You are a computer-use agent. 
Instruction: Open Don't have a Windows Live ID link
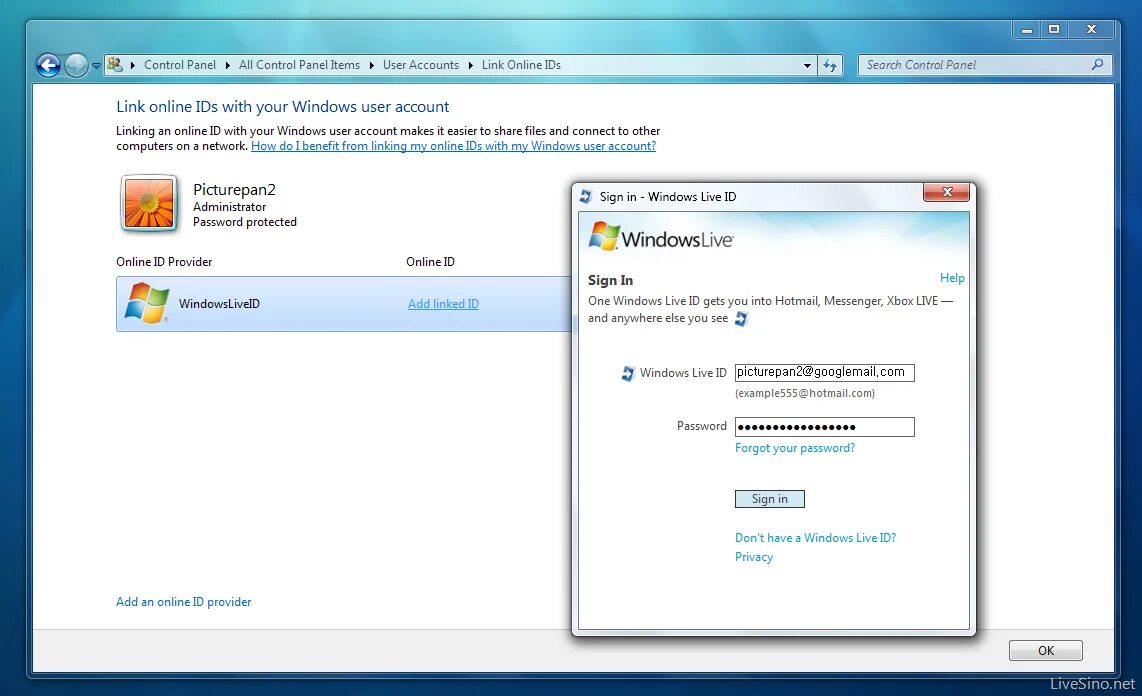[x=815, y=537]
